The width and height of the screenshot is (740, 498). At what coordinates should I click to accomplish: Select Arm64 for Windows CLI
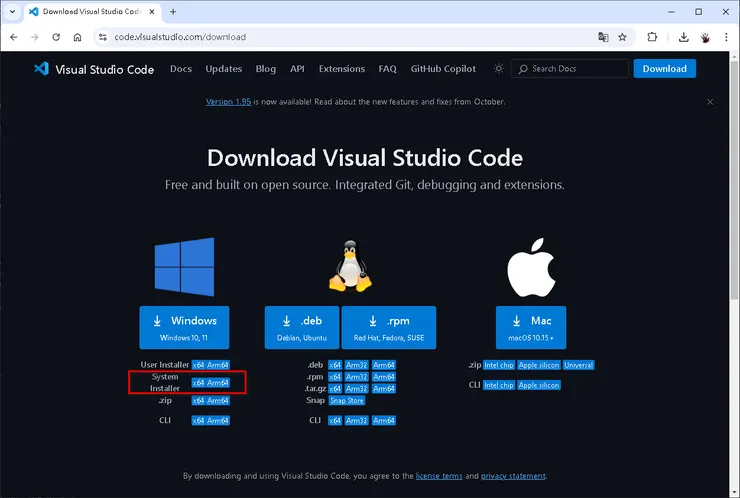pos(218,421)
